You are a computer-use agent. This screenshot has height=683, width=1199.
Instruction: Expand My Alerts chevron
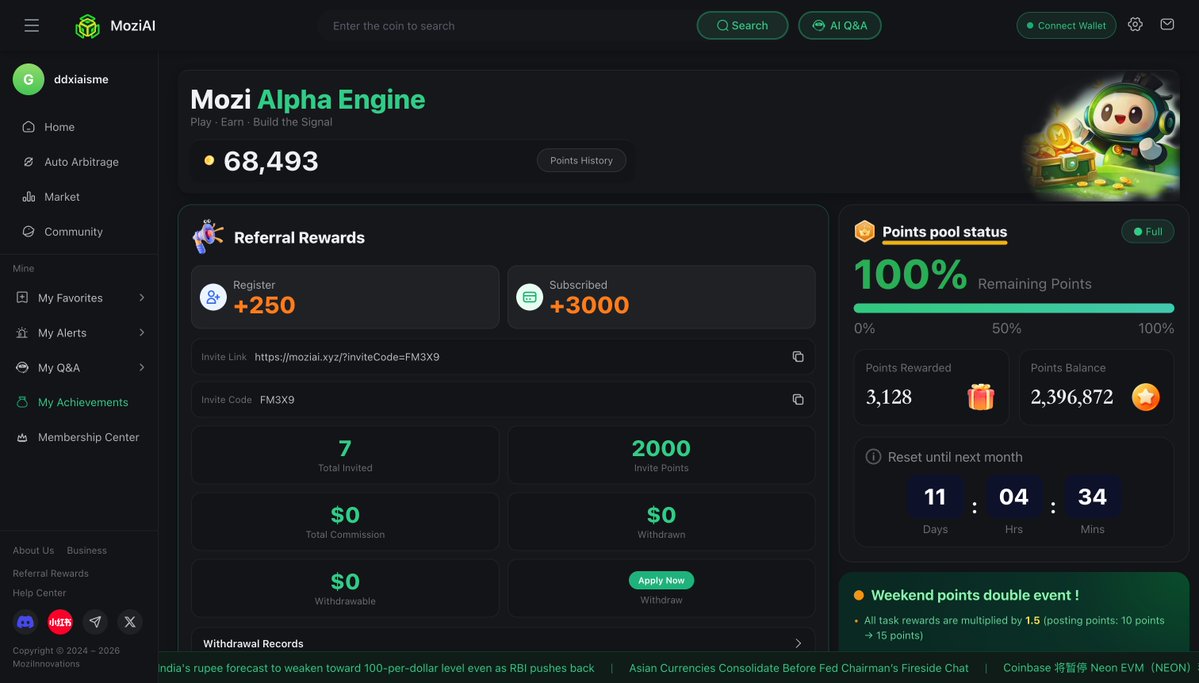click(x=141, y=333)
